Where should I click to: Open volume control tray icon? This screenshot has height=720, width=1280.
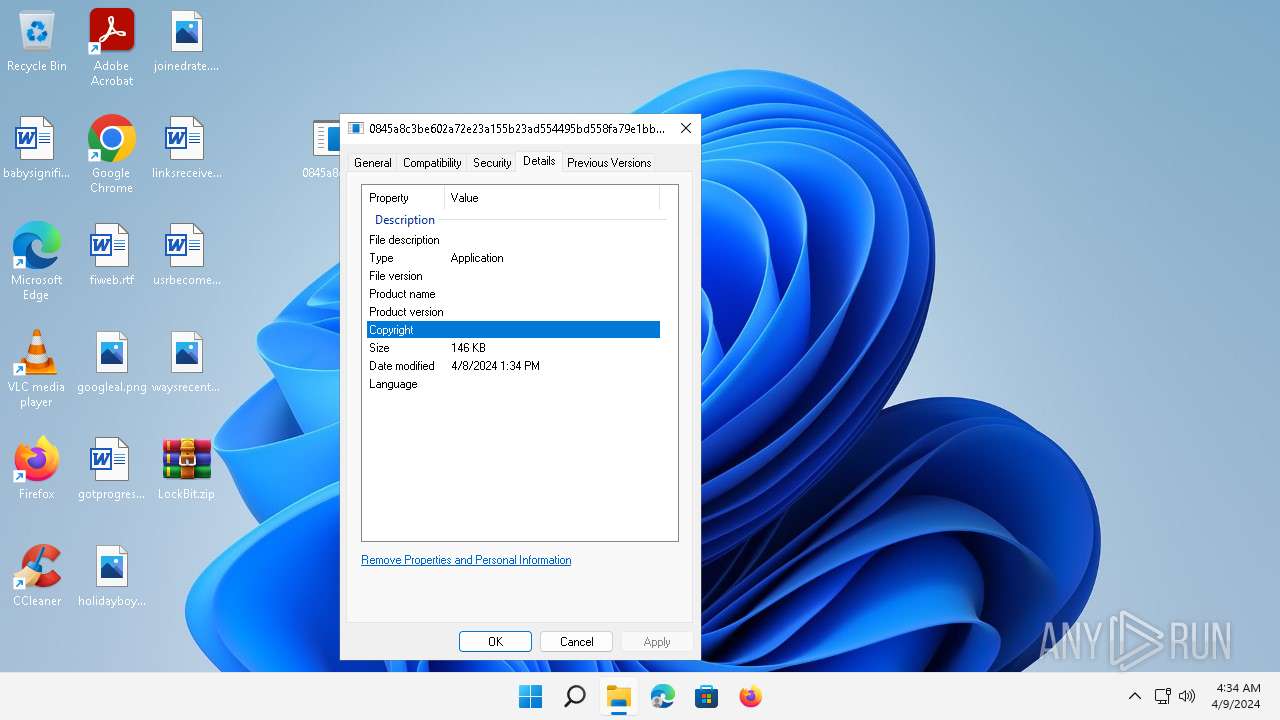(x=1187, y=696)
